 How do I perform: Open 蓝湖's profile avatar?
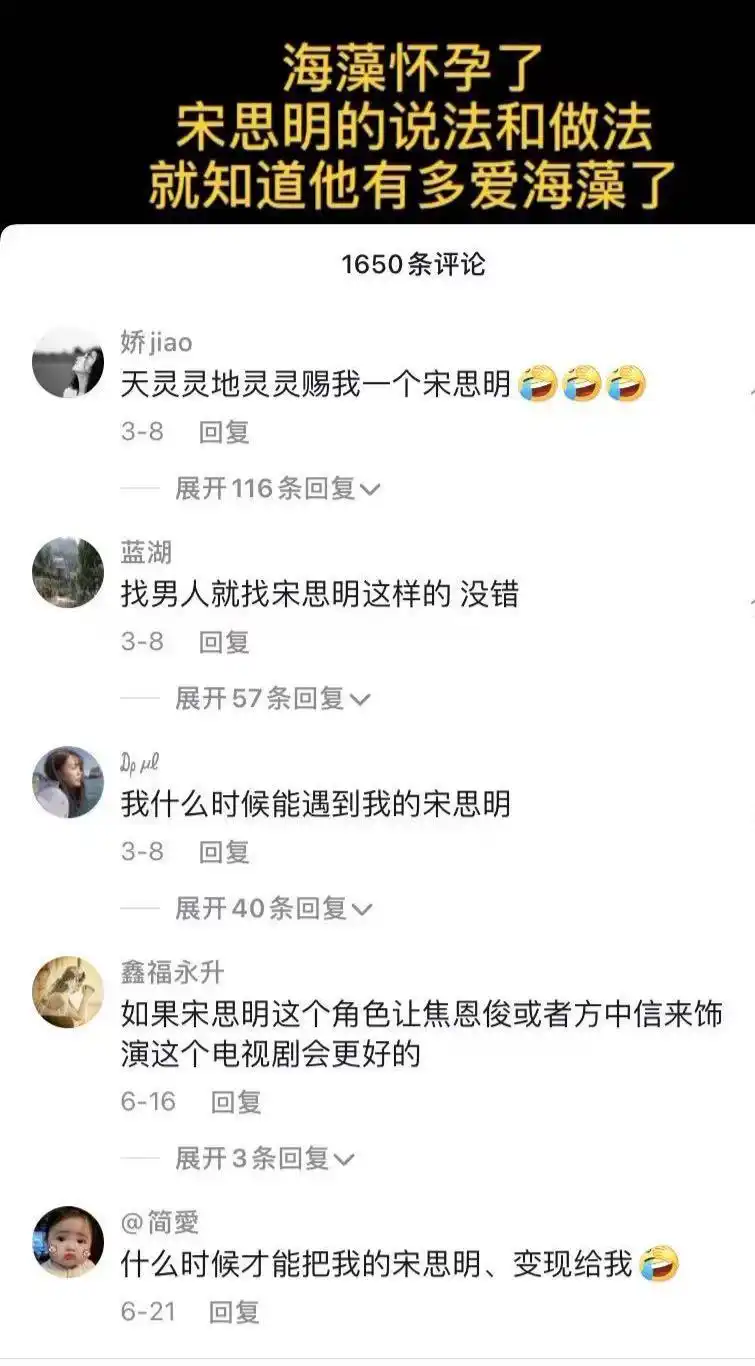68,572
